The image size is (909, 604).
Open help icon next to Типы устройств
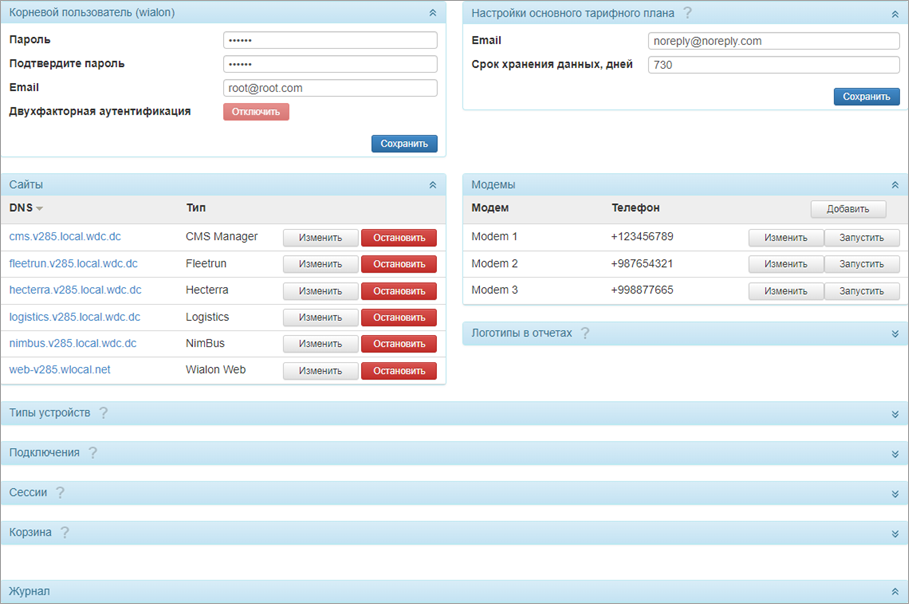[103, 413]
